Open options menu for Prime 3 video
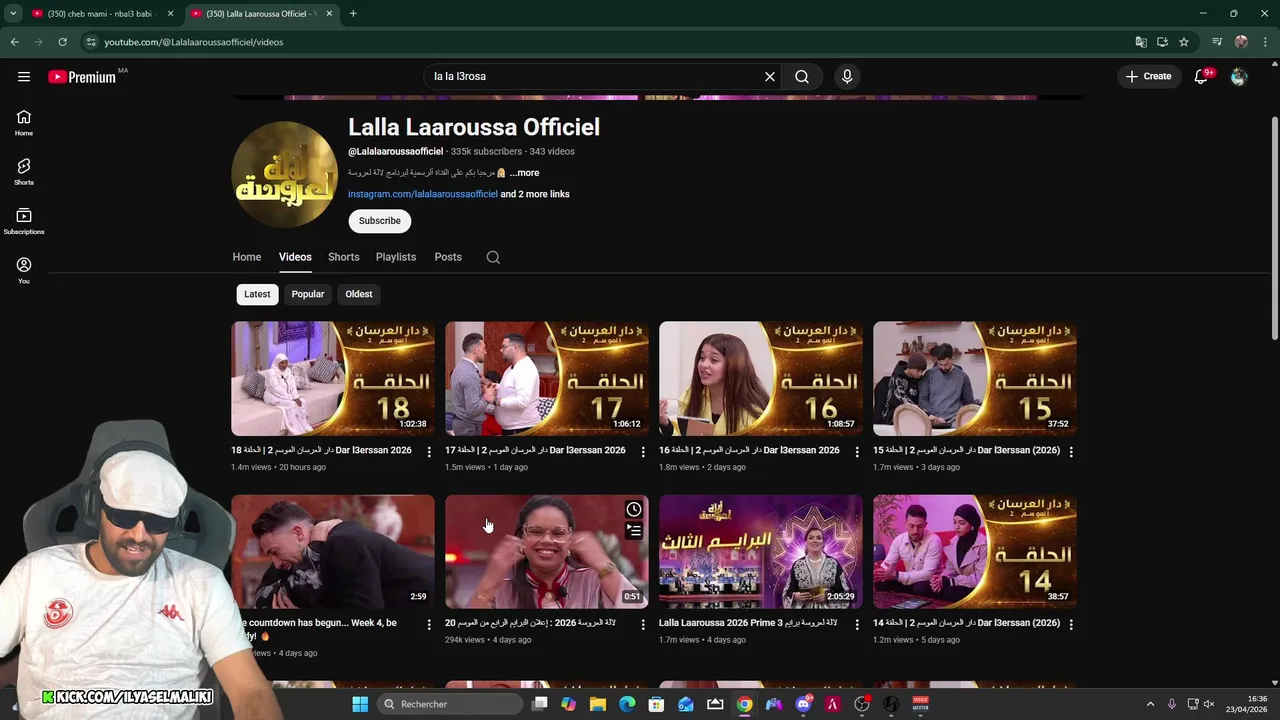The image size is (1280, 720). (x=857, y=624)
